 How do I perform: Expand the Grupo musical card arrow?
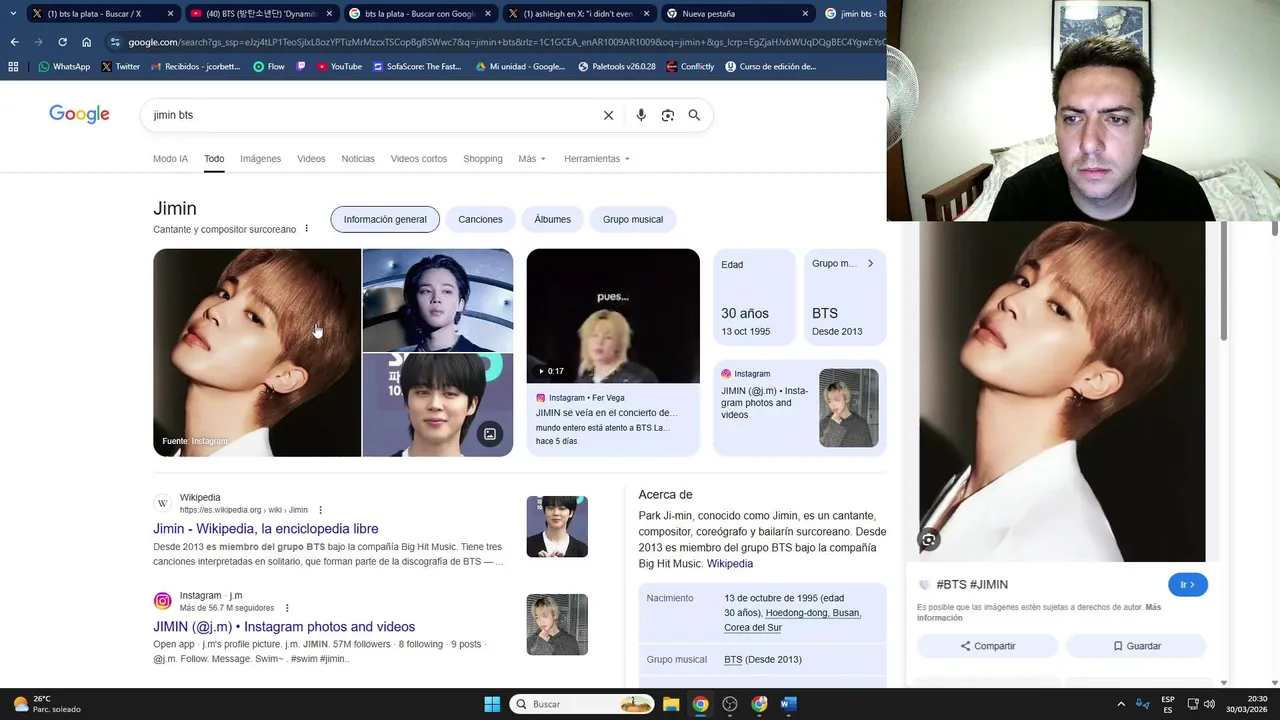(870, 264)
